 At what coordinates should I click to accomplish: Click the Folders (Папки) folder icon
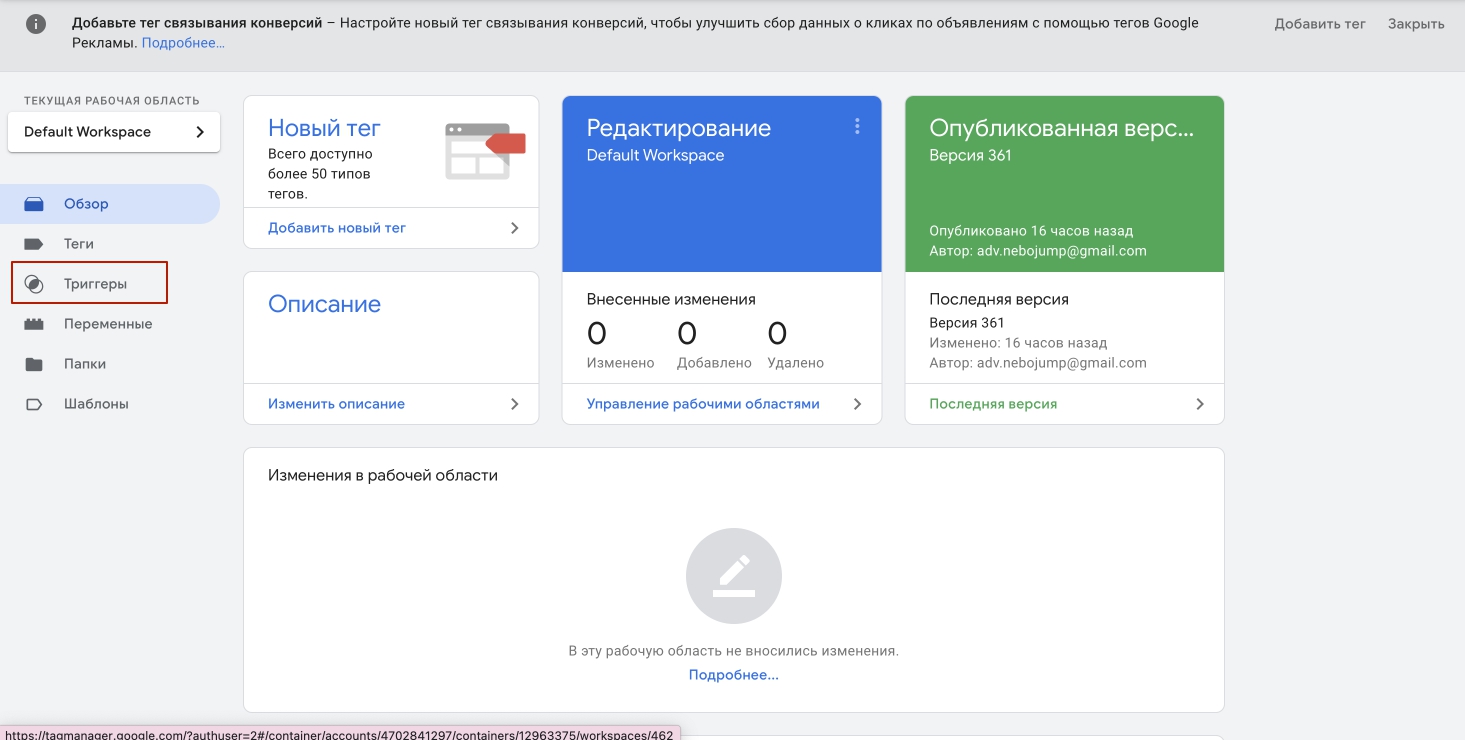tap(34, 364)
